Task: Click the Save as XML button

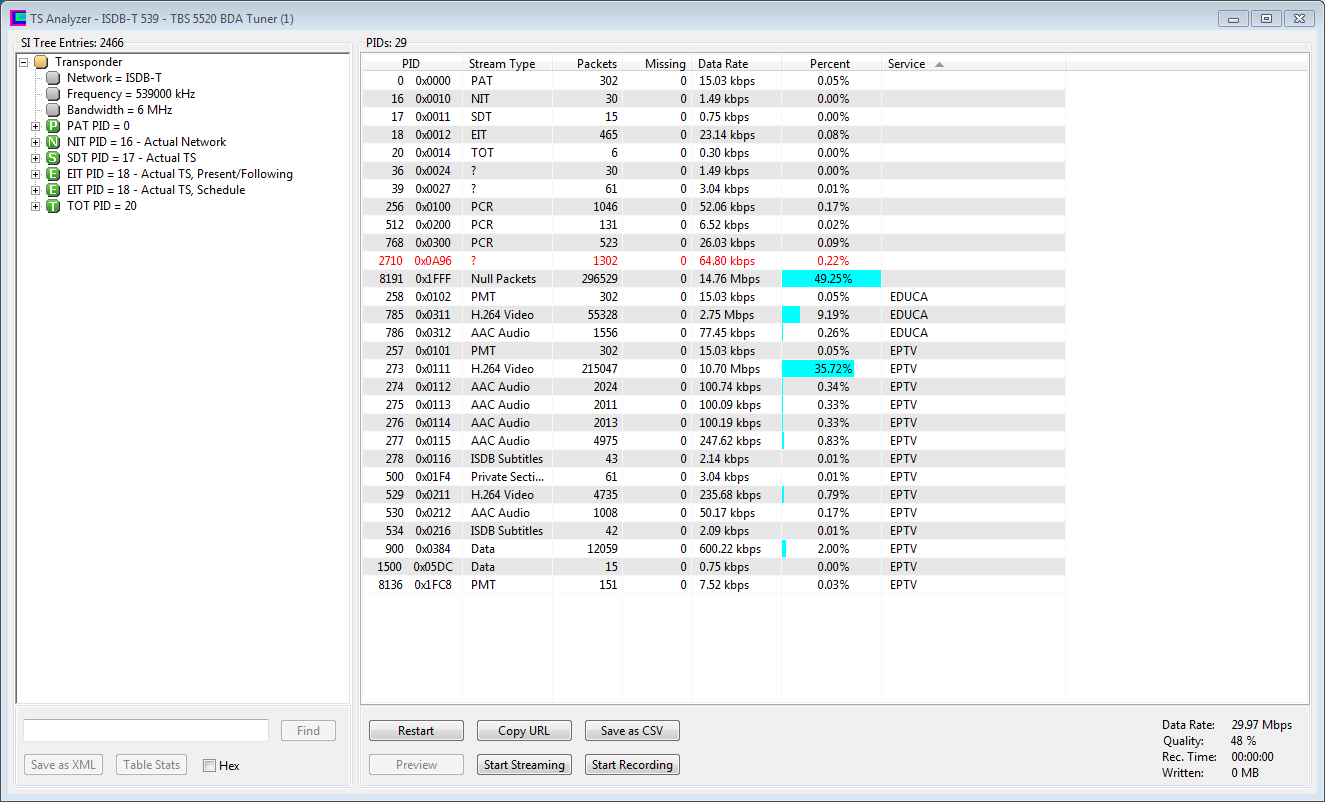Action: (x=64, y=765)
